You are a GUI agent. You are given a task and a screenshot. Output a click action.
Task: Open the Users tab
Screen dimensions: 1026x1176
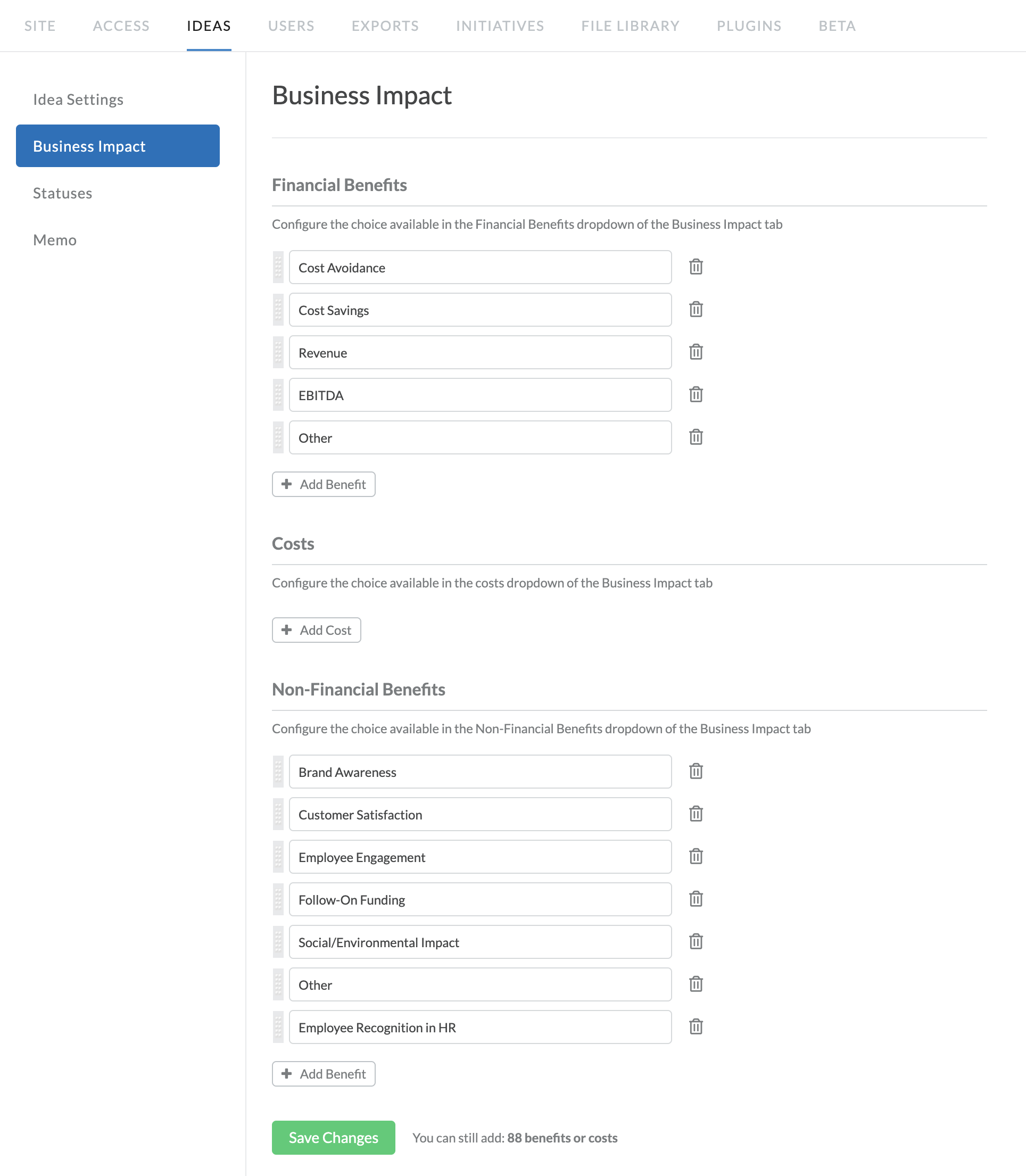click(292, 26)
